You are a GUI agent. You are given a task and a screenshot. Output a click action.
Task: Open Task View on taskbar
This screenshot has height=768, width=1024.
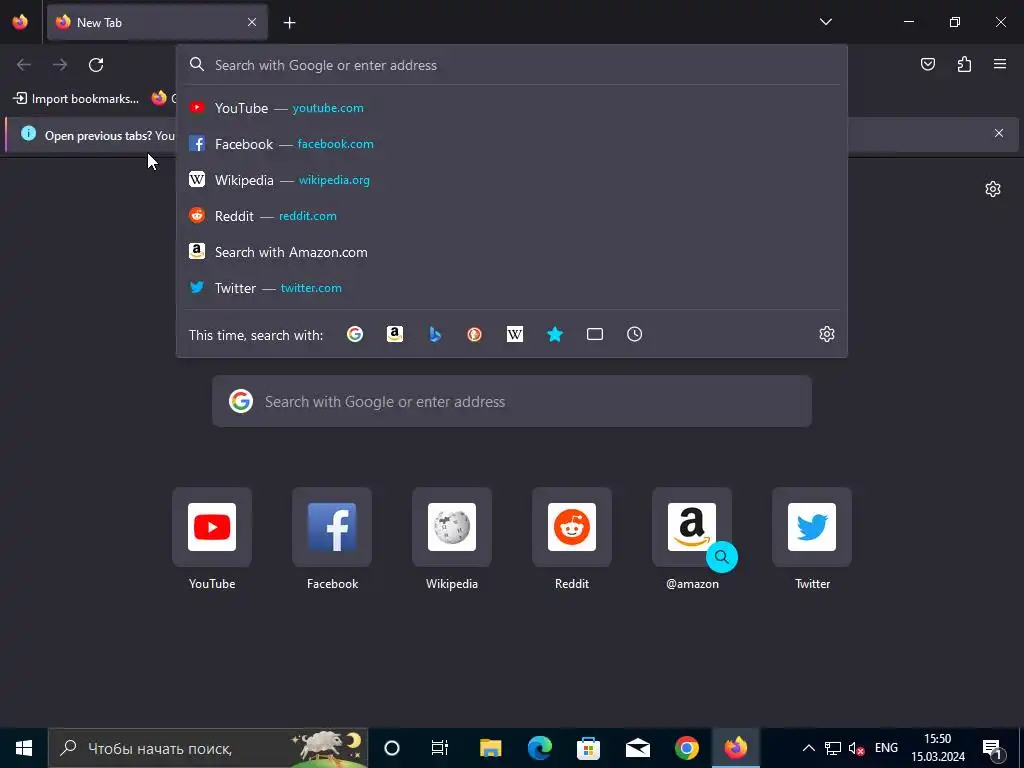coord(440,748)
